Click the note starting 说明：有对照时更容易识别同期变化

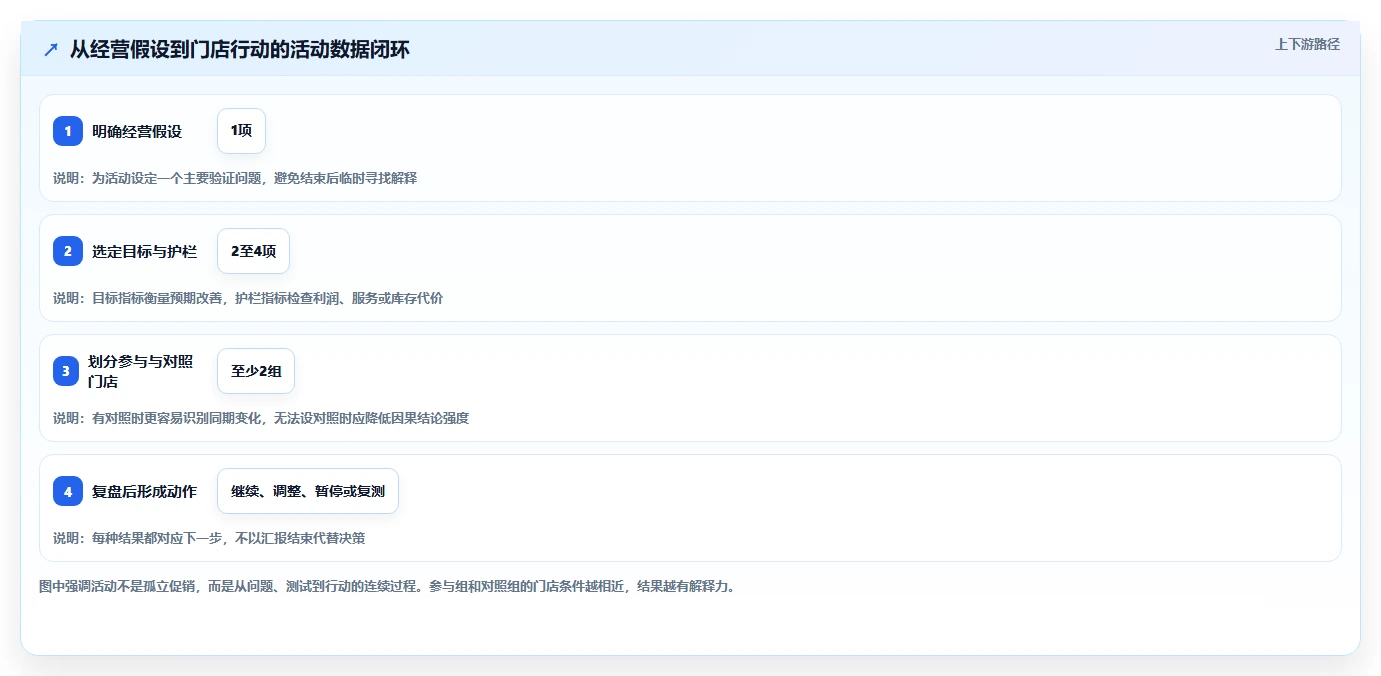click(x=261, y=418)
